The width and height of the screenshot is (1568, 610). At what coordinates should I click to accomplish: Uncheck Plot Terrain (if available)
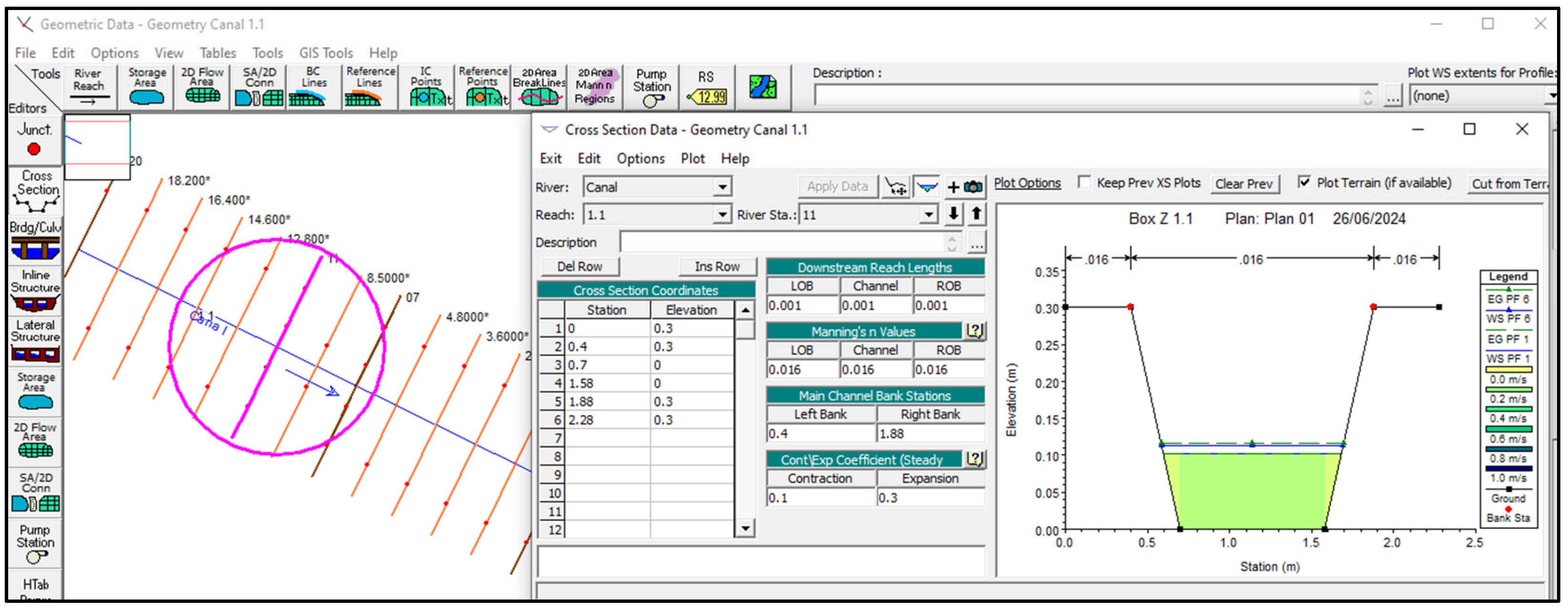tap(1304, 183)
